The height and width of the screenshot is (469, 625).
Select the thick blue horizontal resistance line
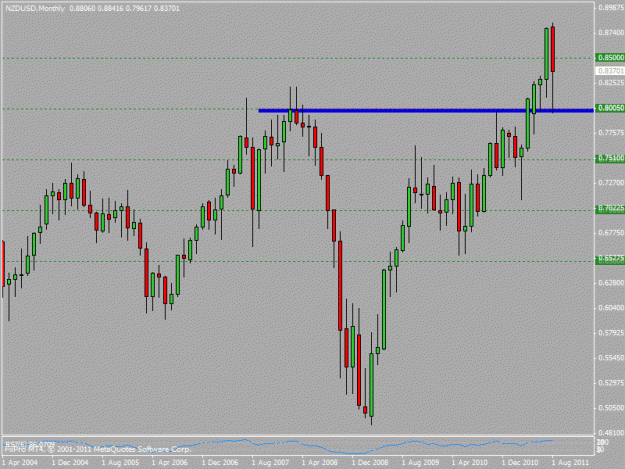426,110
